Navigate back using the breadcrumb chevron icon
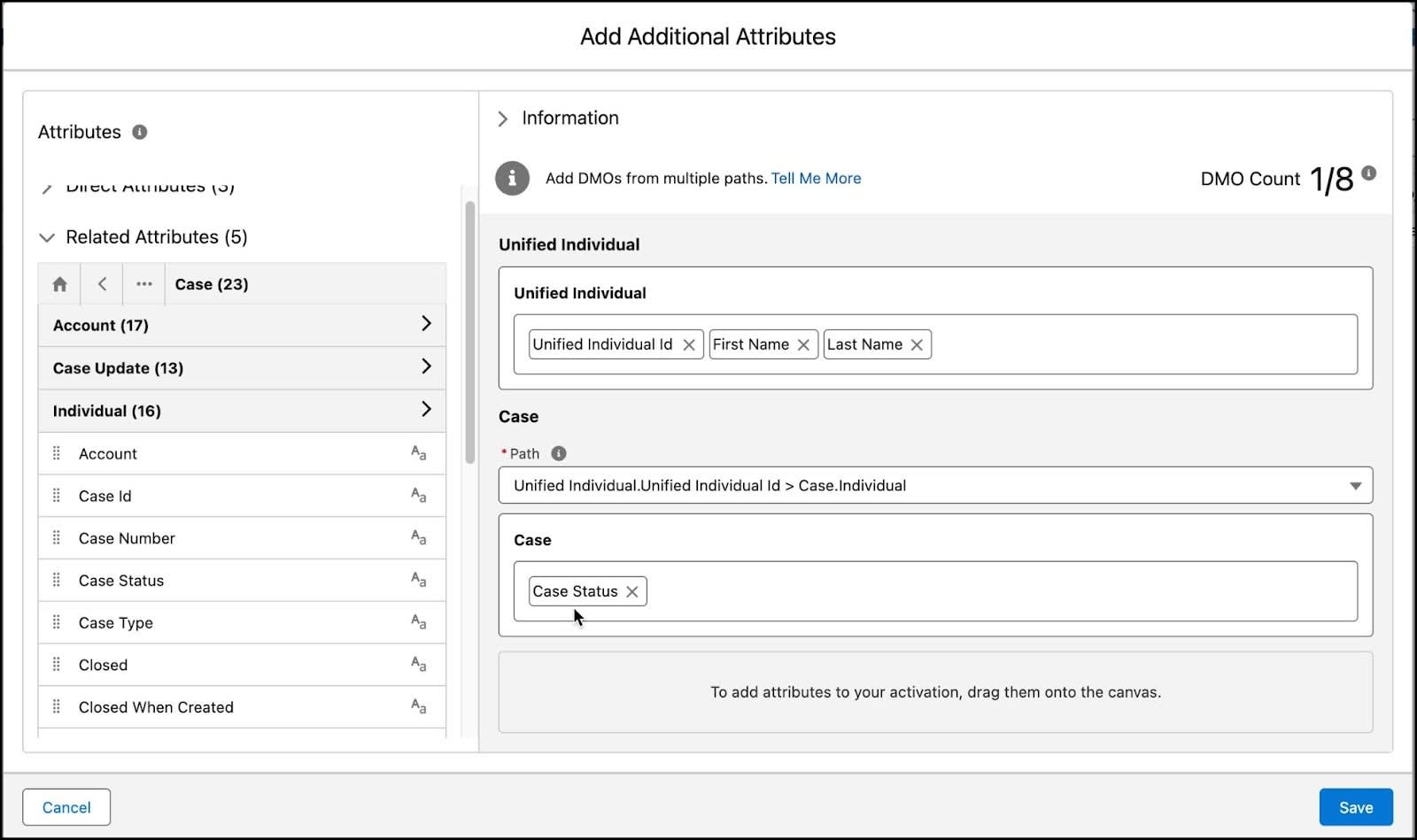Viewport: 1417px width, 840px height. tap(101, 284)
